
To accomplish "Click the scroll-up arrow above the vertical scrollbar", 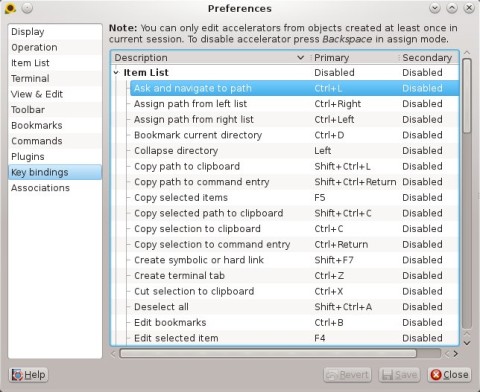I will point(467,53).
